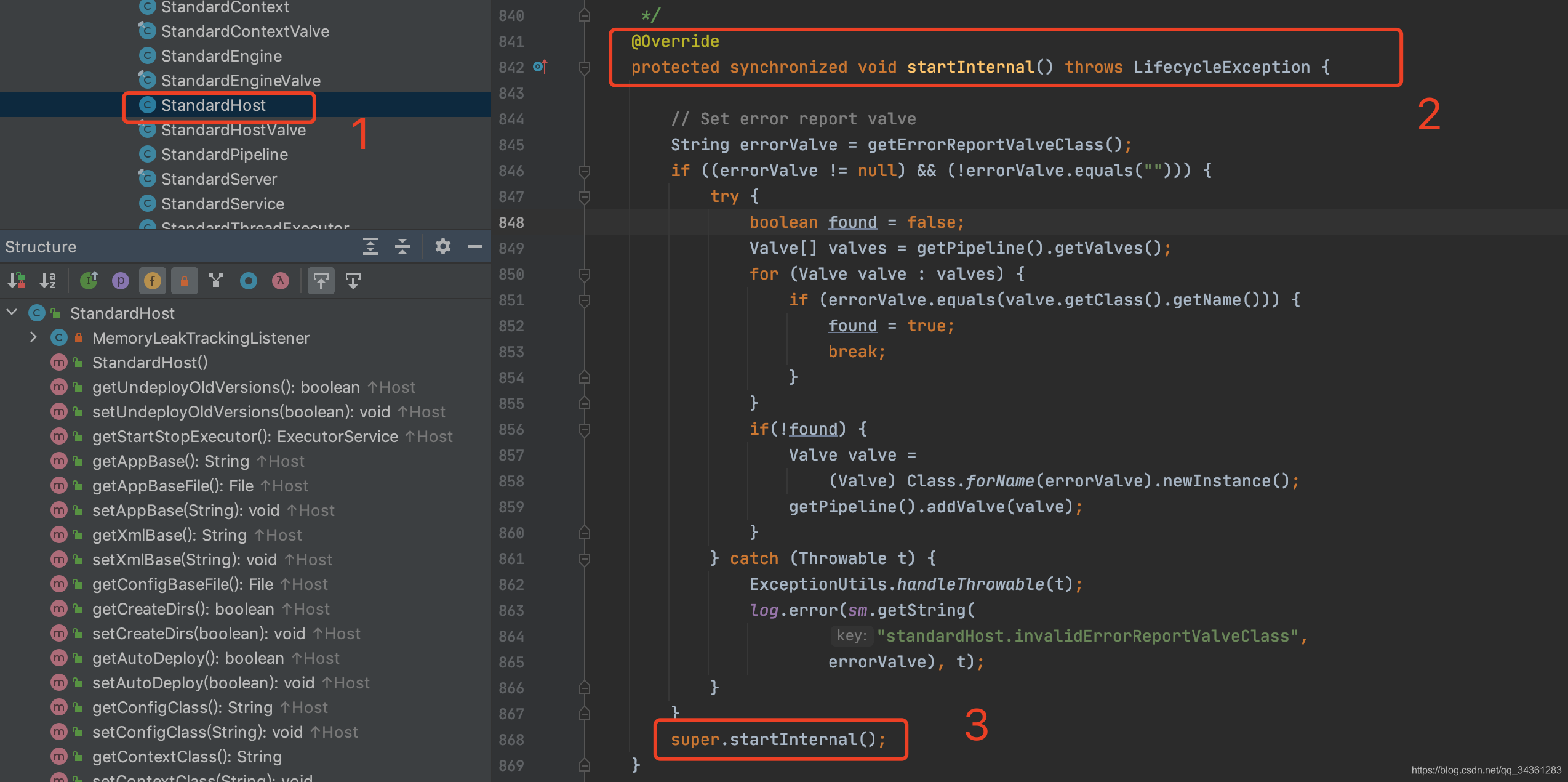
Task: Click Collapse All icon in Structure header
Action: click(x=402, y=246)
